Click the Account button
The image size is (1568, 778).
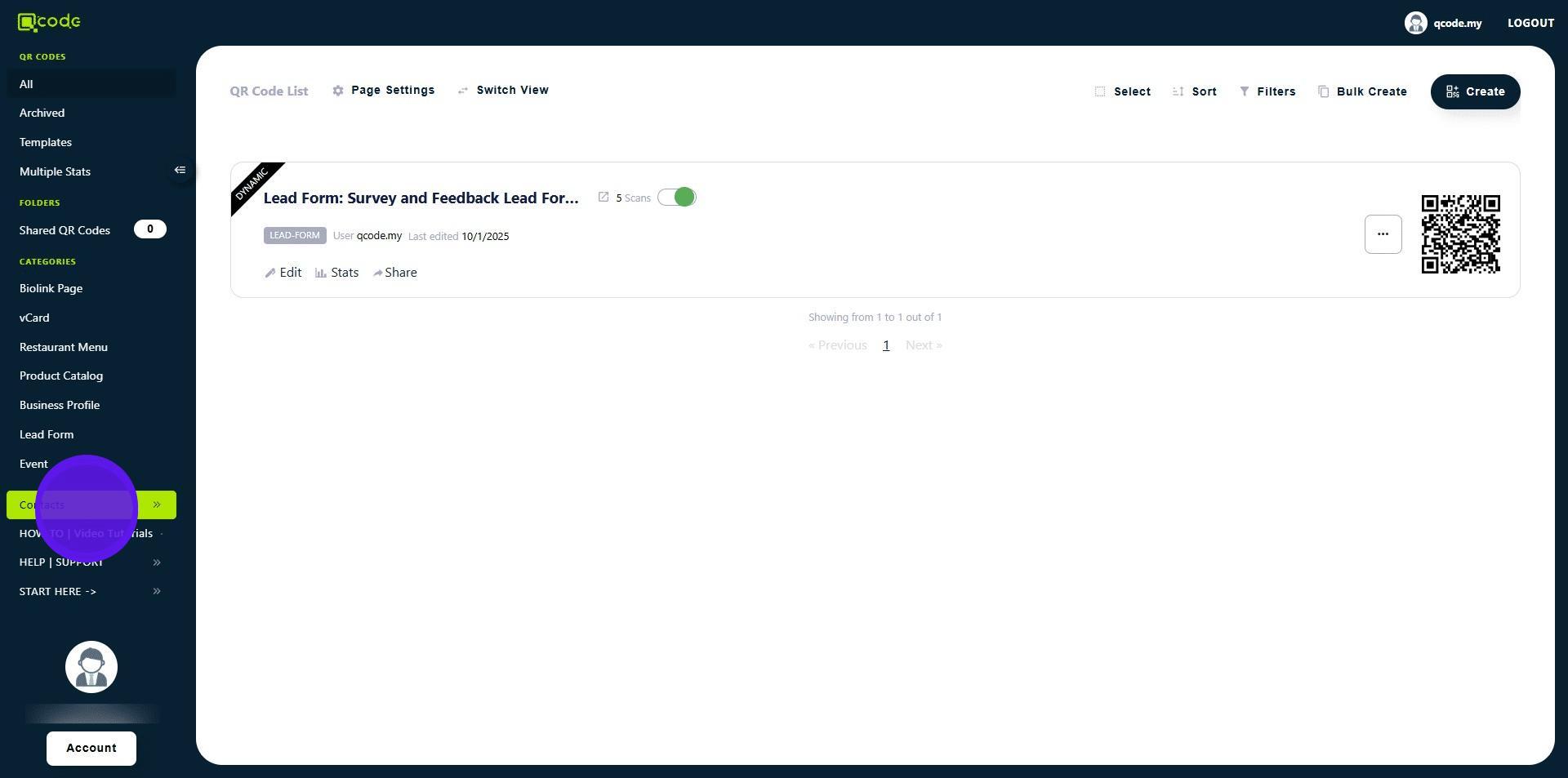(91, 749)
